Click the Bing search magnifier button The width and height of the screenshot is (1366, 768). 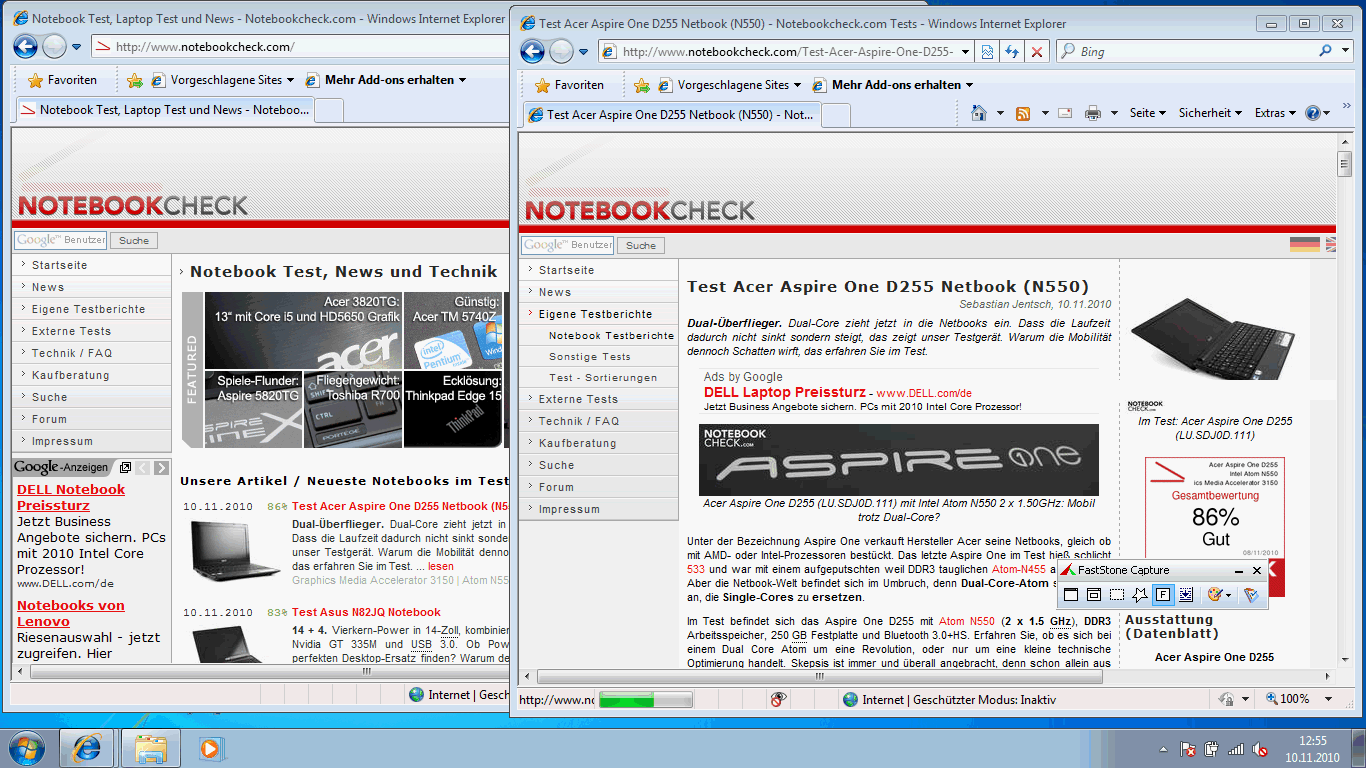coord(1326,51)
